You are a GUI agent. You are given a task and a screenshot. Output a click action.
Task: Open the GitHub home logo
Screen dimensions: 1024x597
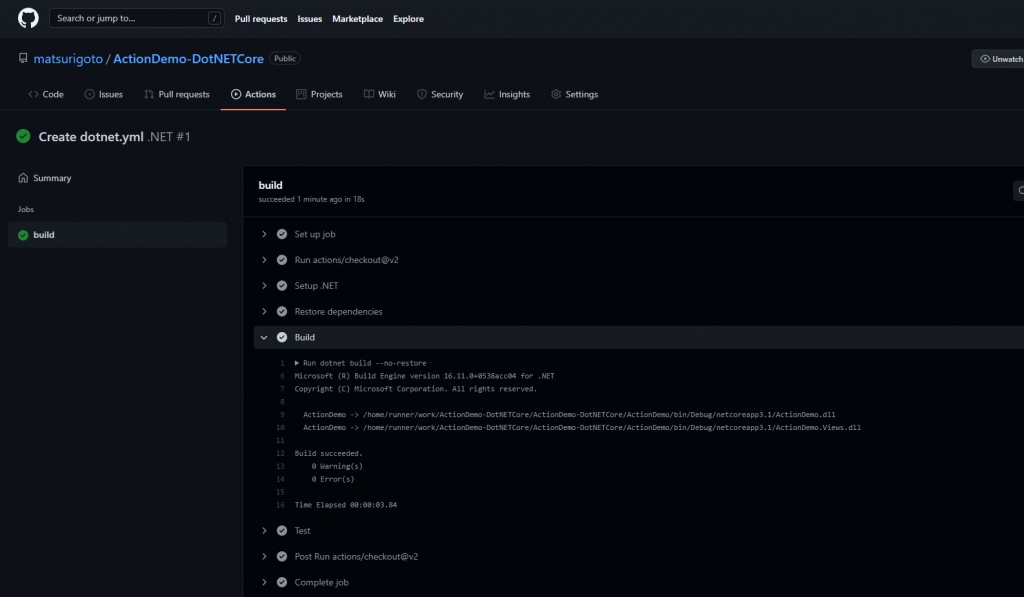click(28, 18)
